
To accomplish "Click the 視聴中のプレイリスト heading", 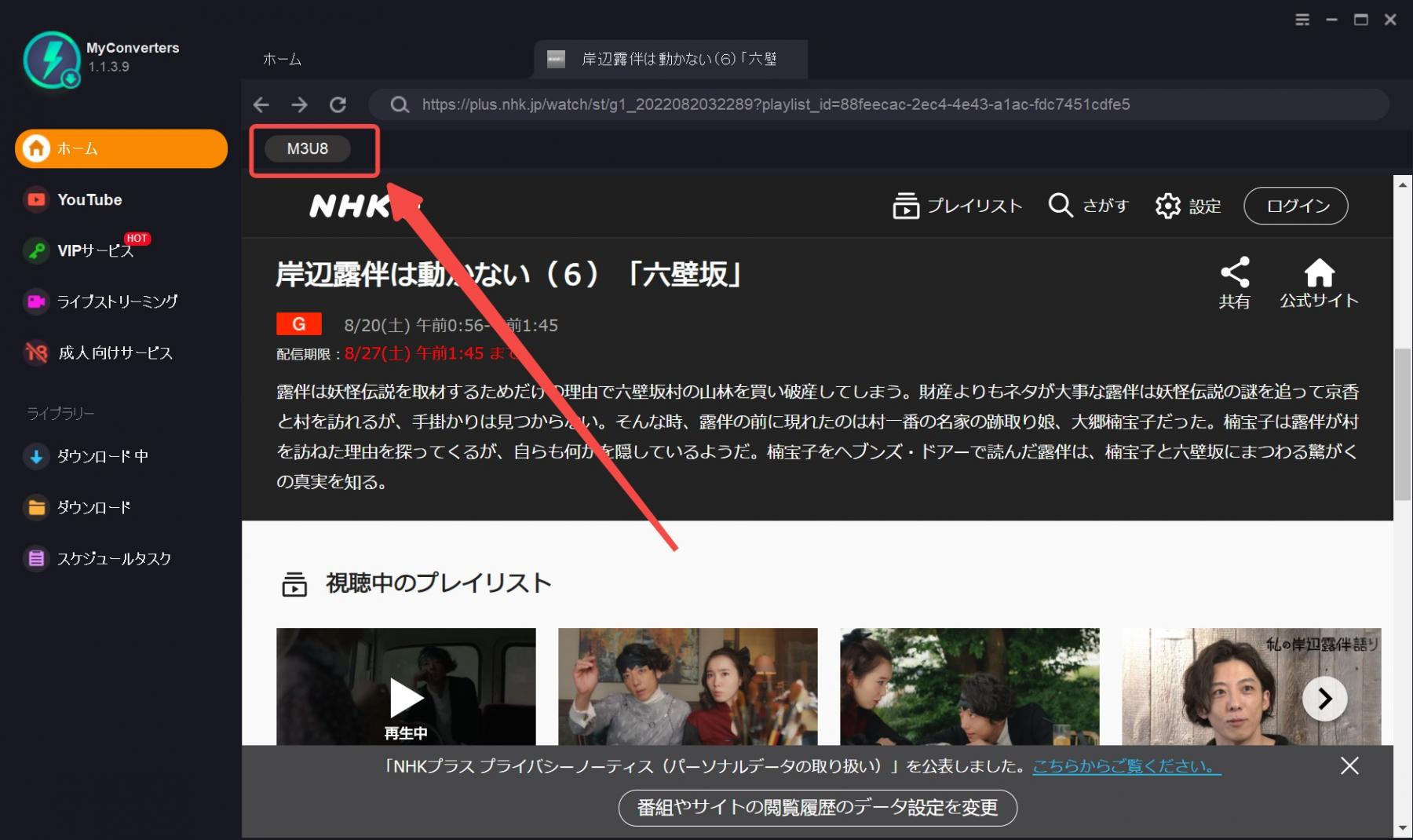I will [x=439, y=583].
